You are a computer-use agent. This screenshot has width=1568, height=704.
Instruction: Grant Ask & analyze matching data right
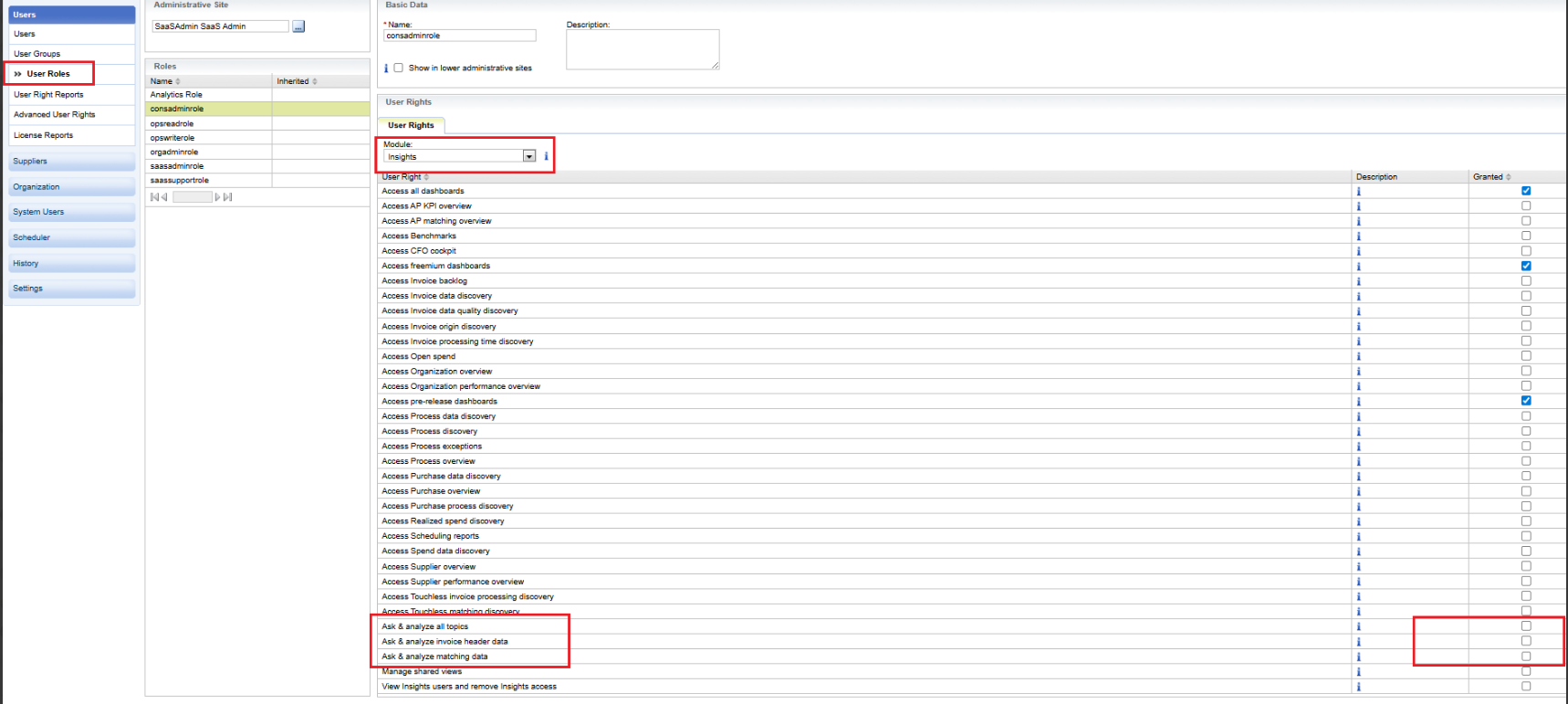tap(1526, 657)
